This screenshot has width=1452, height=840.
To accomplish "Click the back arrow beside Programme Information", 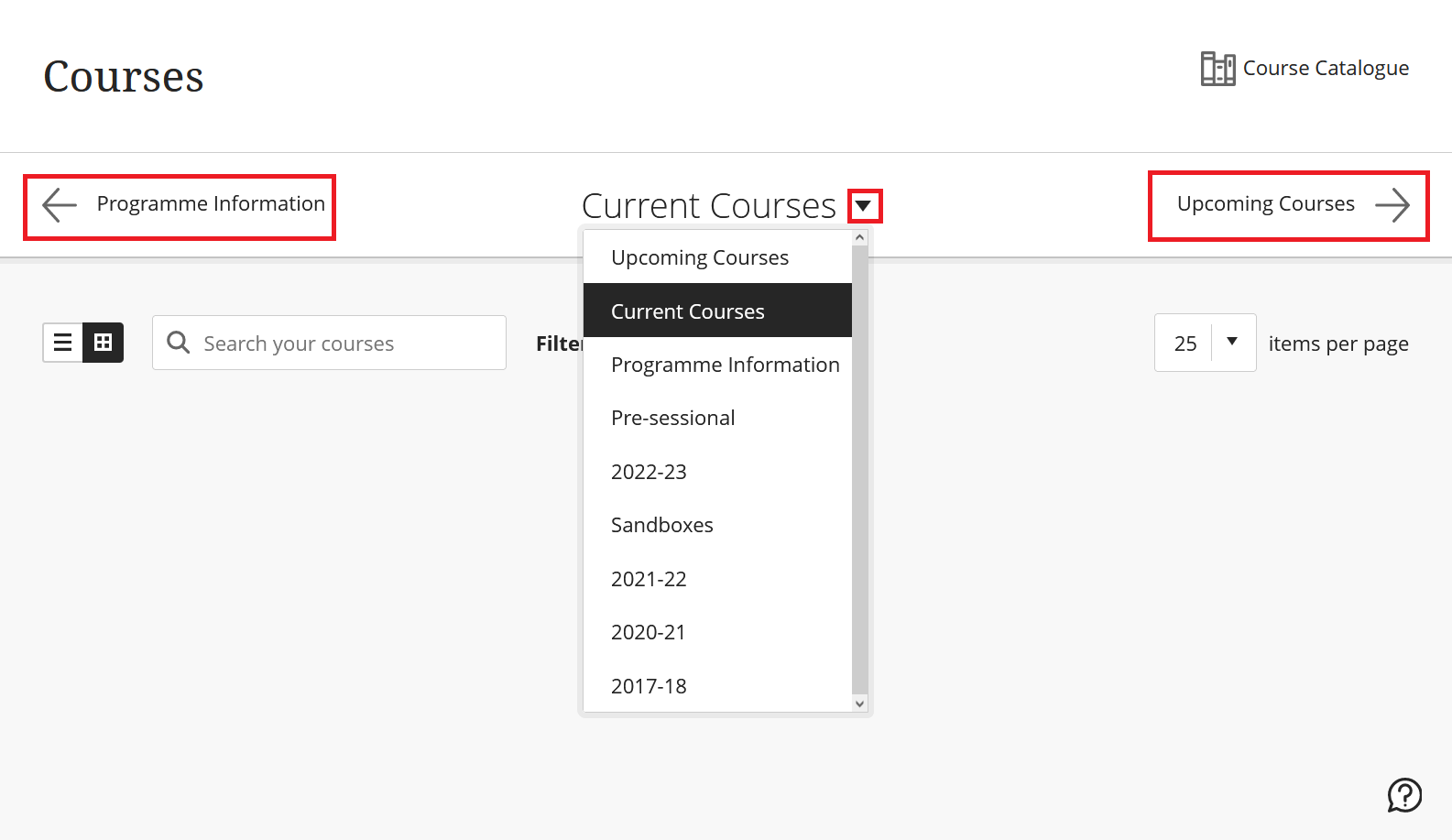I will tap(58, 204).
